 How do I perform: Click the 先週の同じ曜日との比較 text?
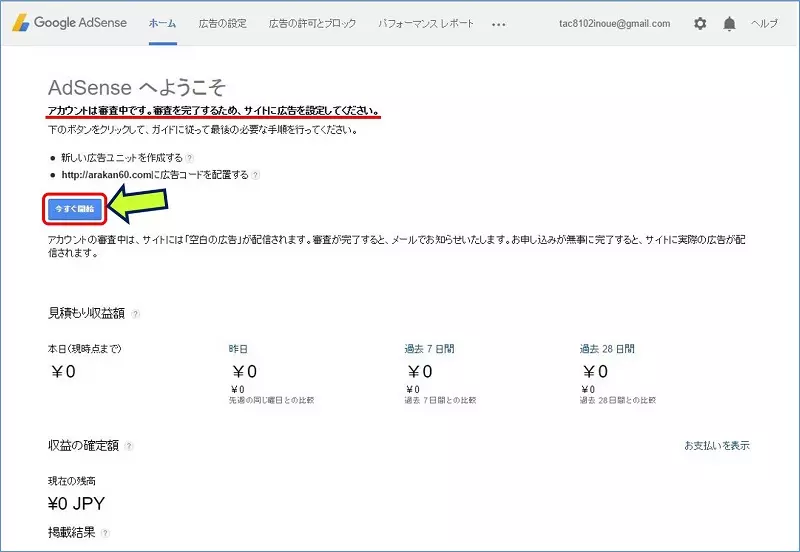271,400
